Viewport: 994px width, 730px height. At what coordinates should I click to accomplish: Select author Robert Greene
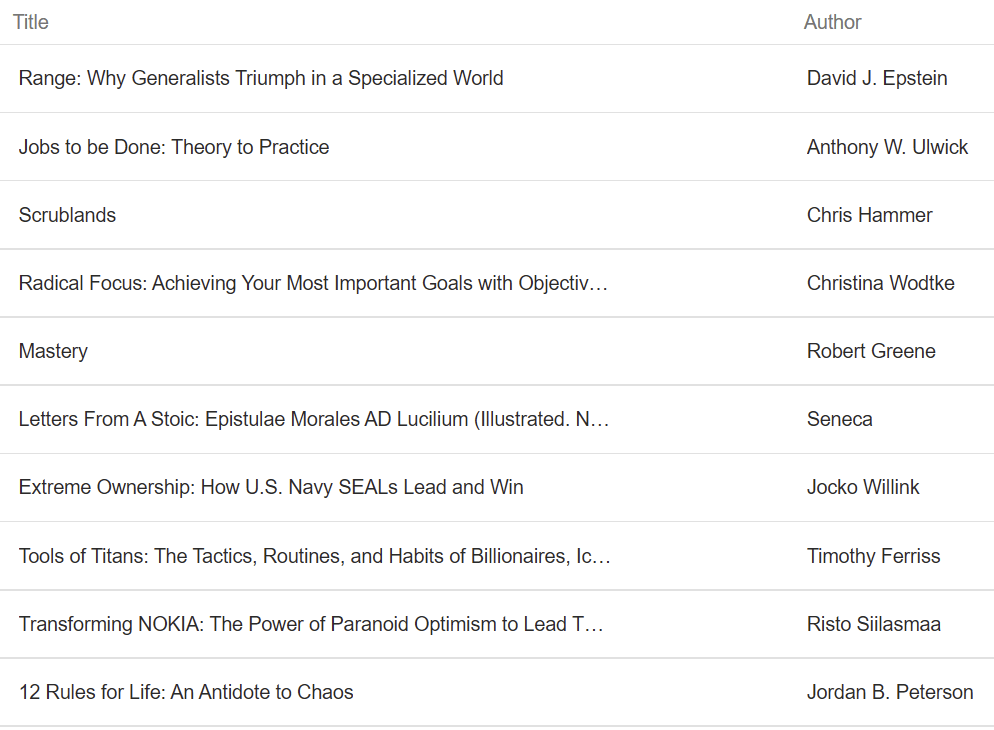pyautogui.click(x=871, y=351)
